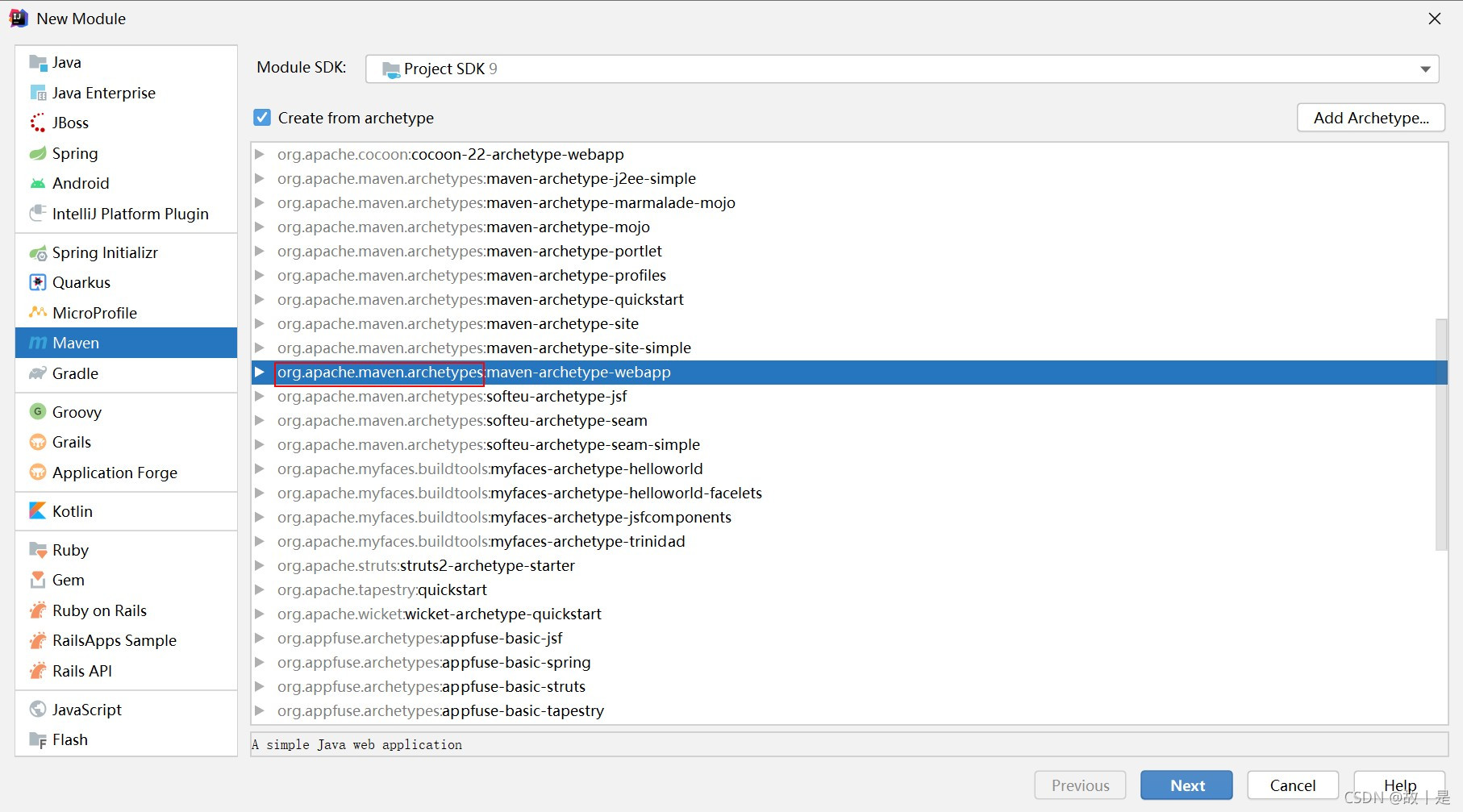The height and width of the screenshot is (812, 1463).
Task: Expand softeu-archetype-jsf node
Action: 260,396
